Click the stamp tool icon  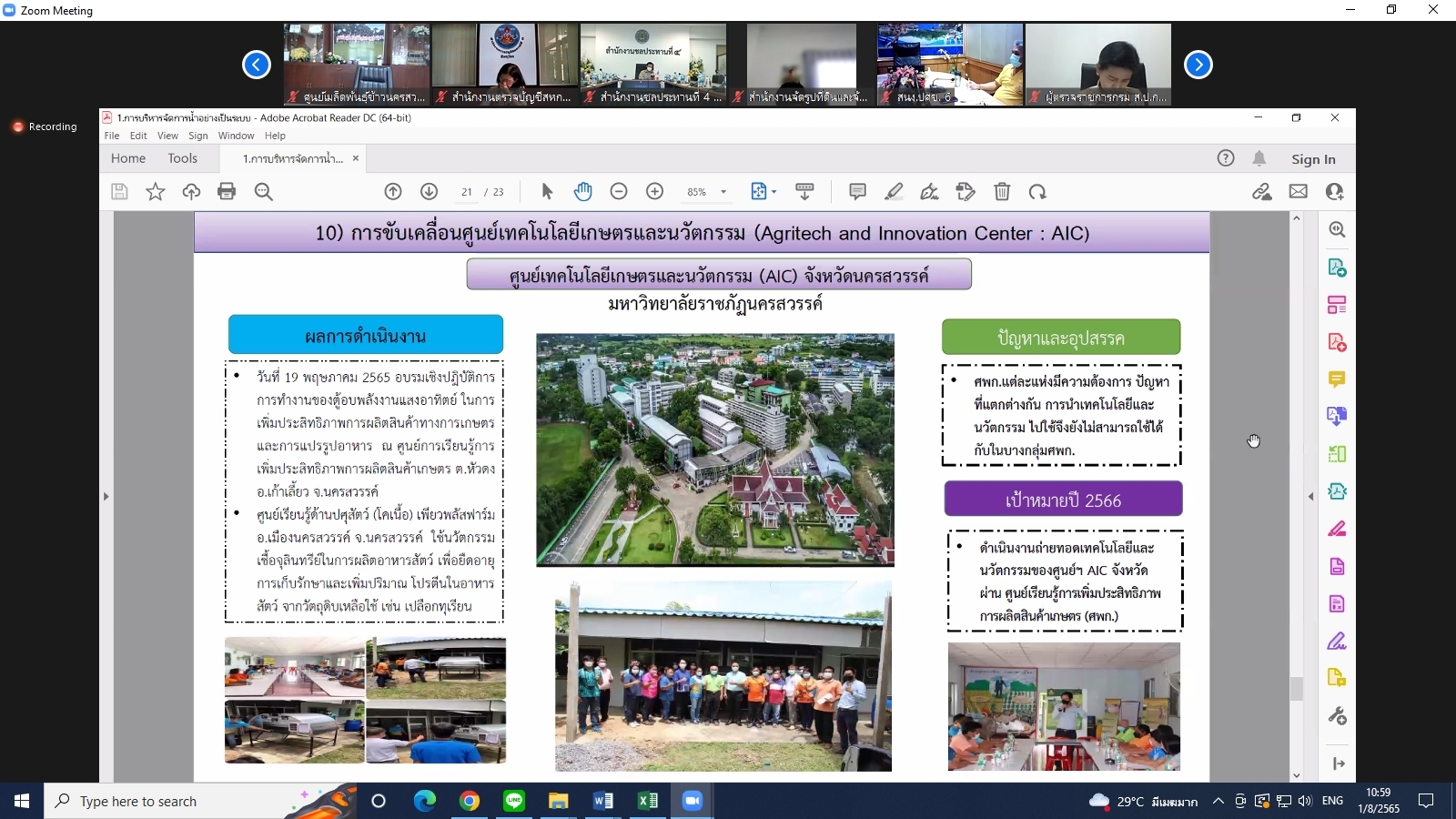(x=966, y=192)
